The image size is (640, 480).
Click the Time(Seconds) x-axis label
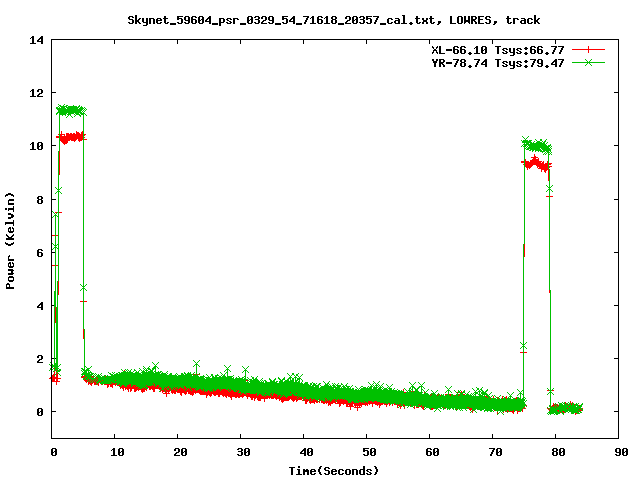tap(334, 471)
